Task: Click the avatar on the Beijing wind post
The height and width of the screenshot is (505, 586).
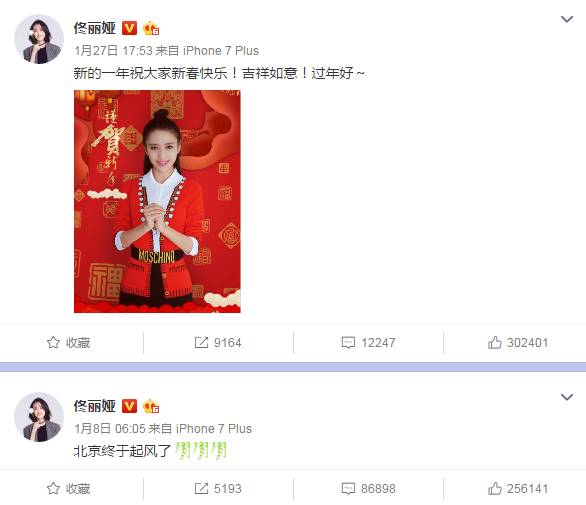Action: pos(39,417)
